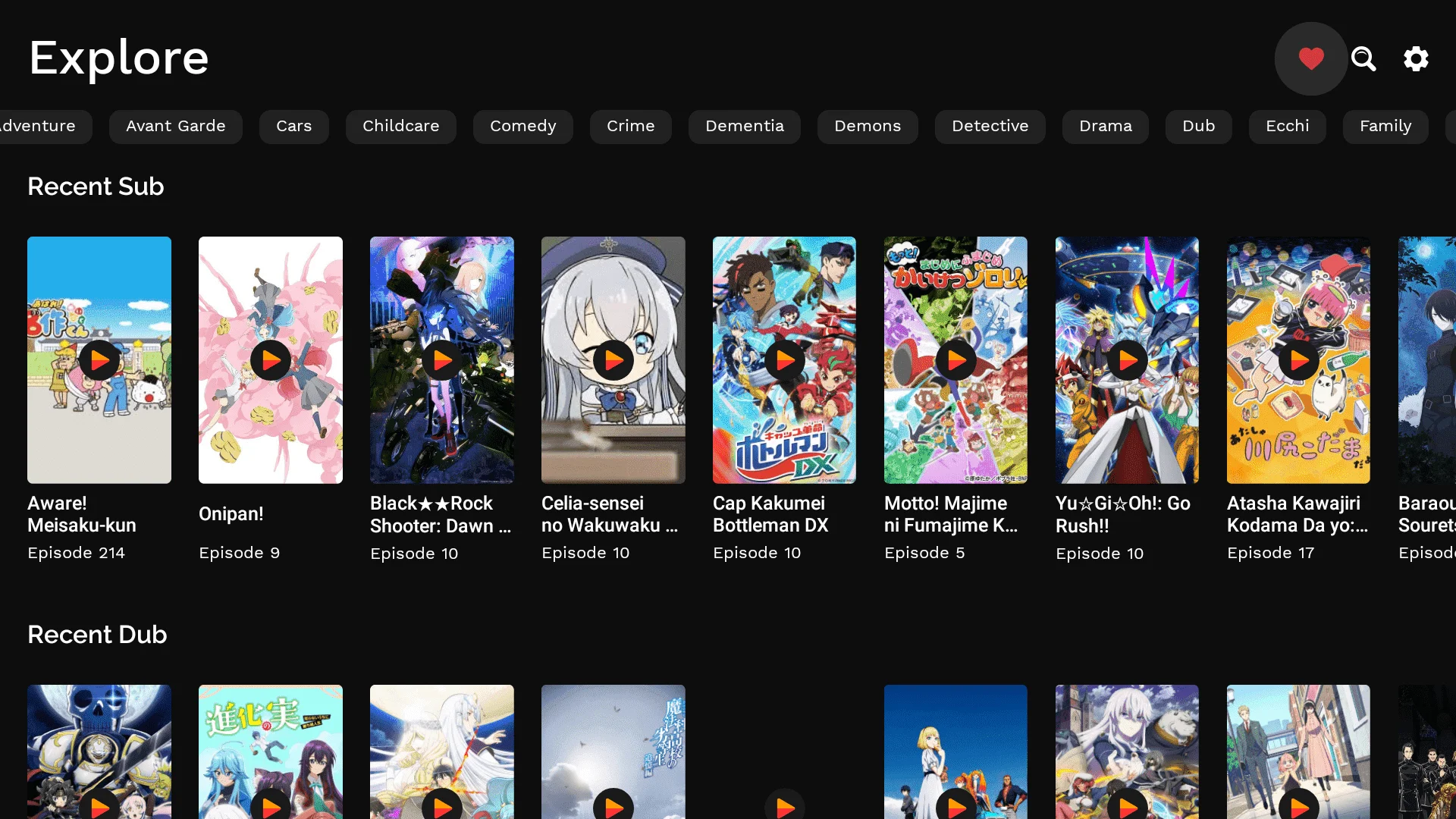Choose the Crime genre chip
Image resolution: width=1456 pixels, height=819 pixels.
pos(630,126)
